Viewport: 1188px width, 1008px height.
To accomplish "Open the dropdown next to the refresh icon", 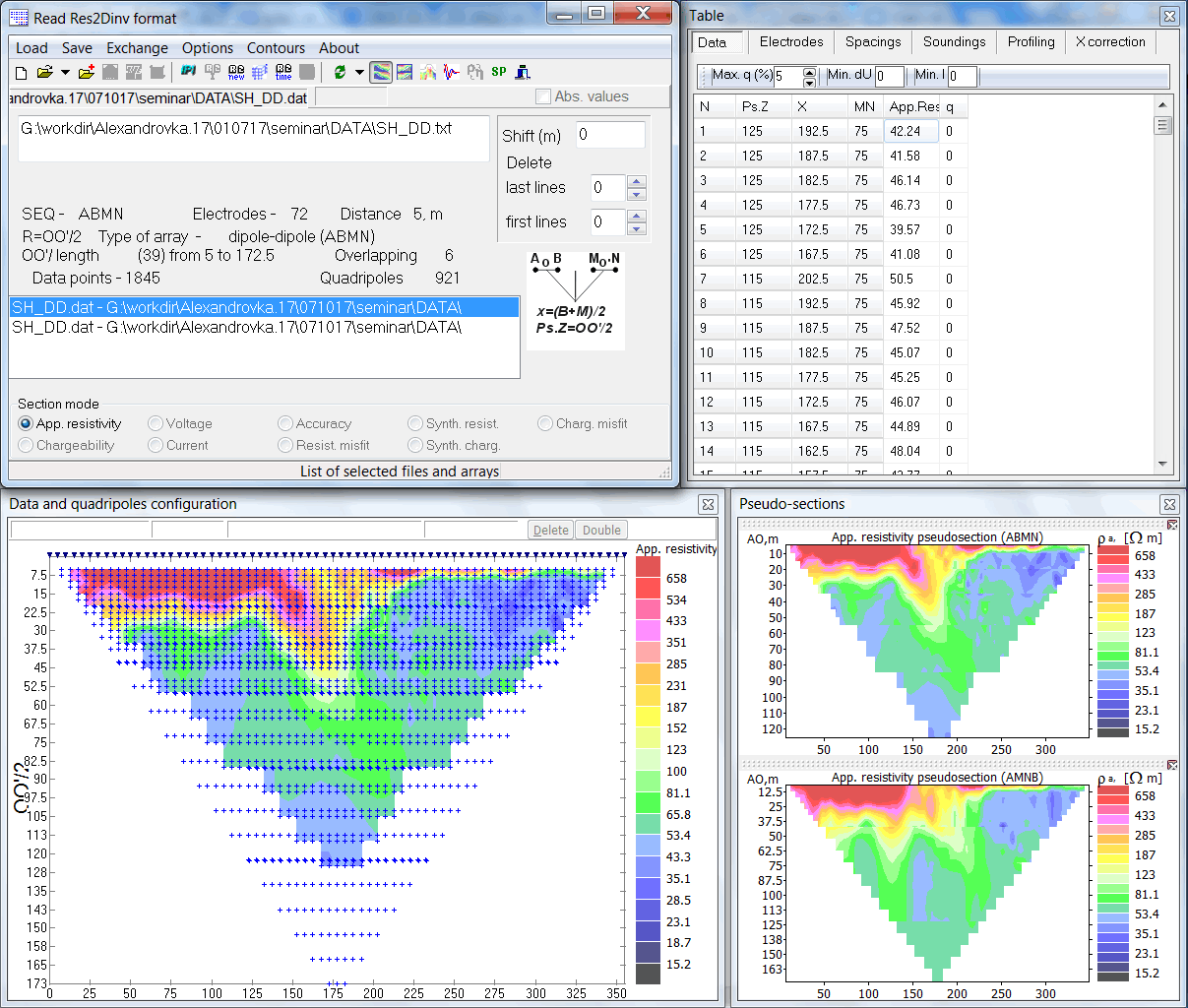I will point(358,72).
